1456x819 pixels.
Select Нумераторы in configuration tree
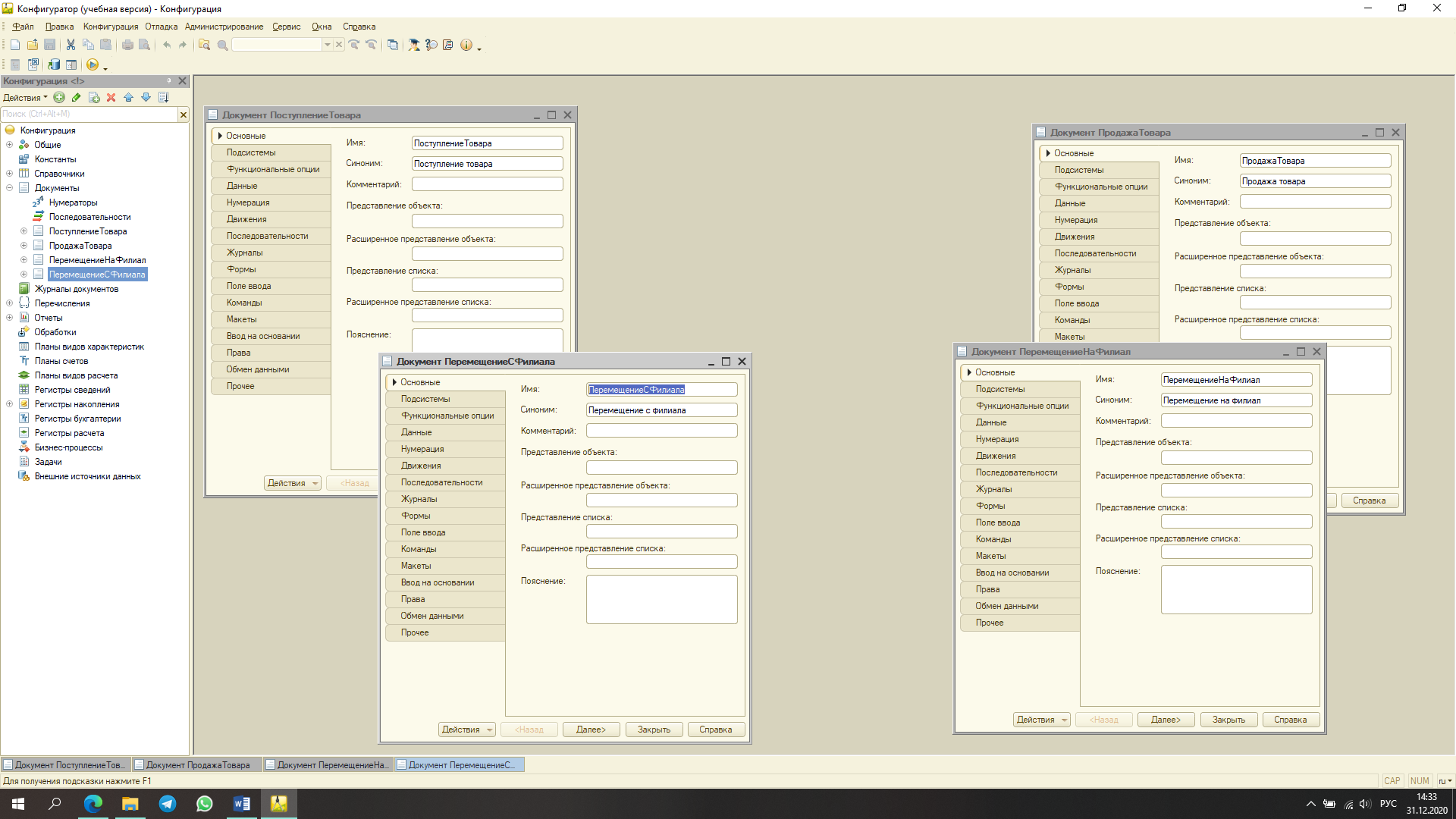tap(74, 202)
